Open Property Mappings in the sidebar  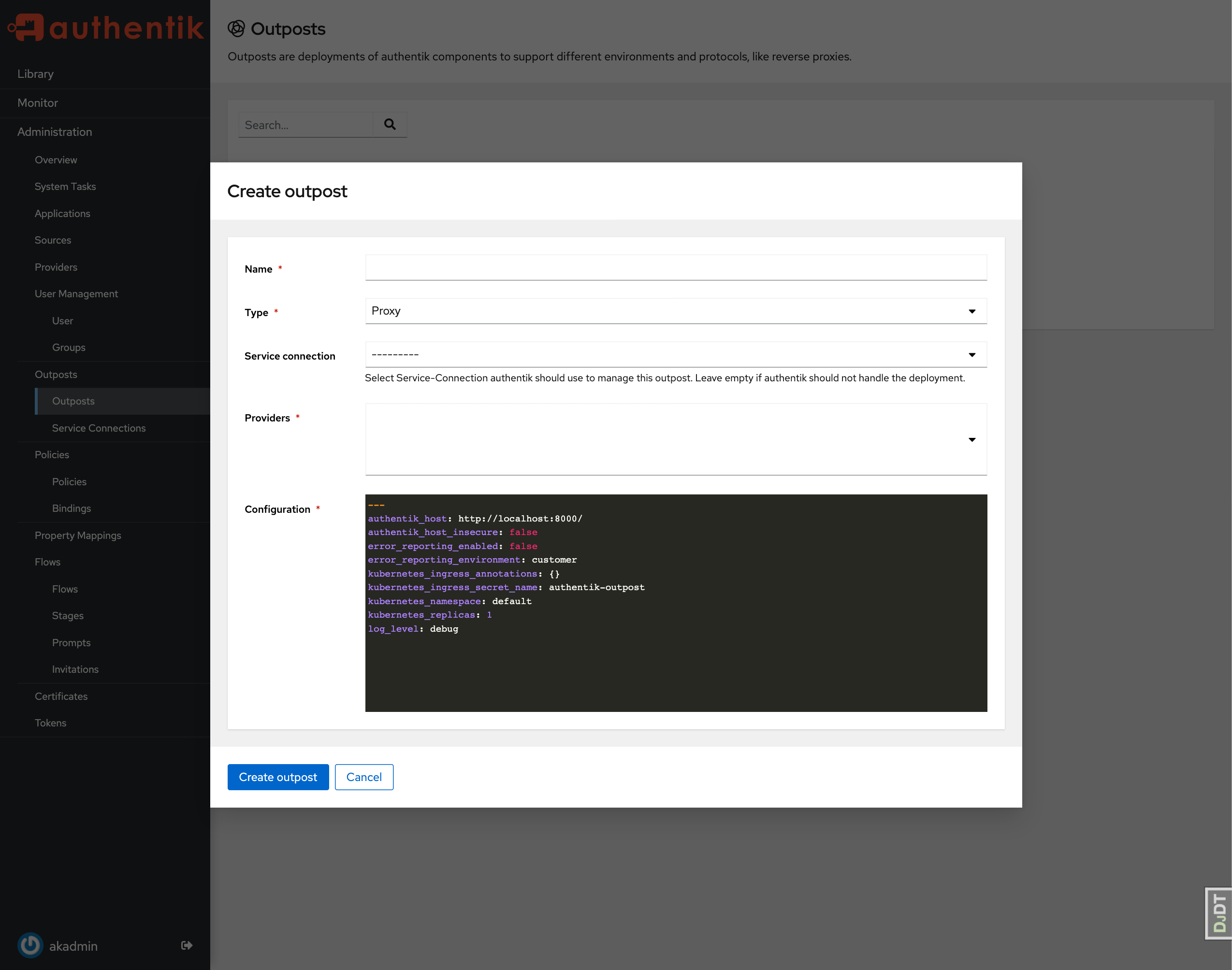click(x=78, y=535)
